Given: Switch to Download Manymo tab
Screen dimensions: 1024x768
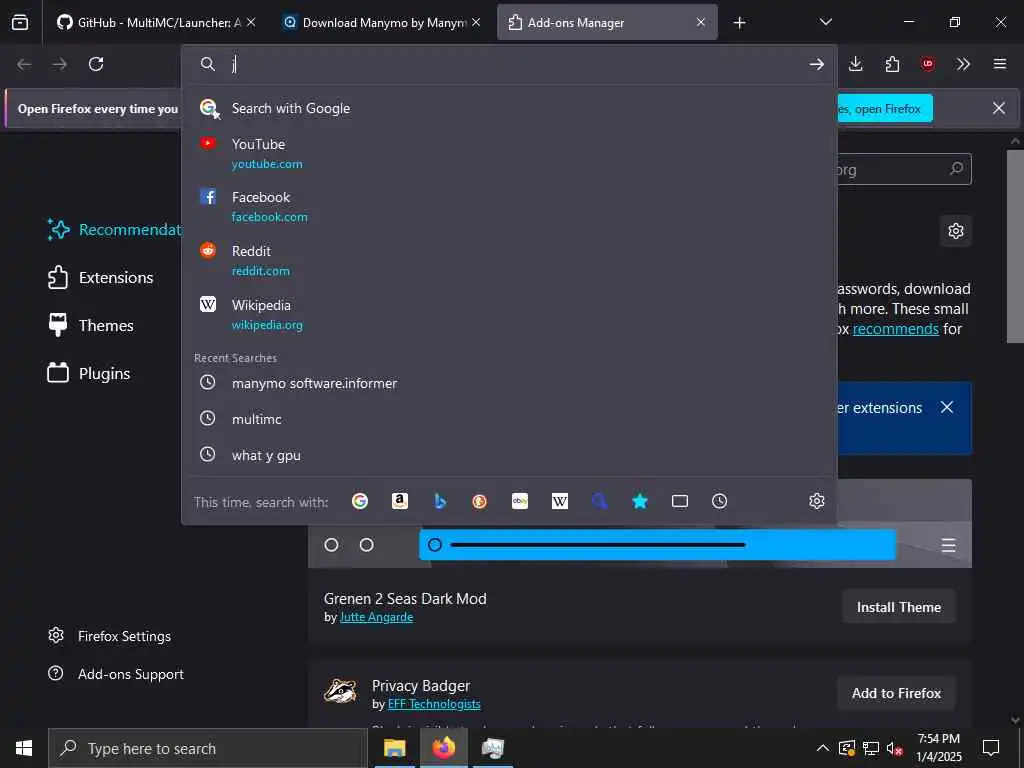Looking at the screenshot, I should 382,22.
